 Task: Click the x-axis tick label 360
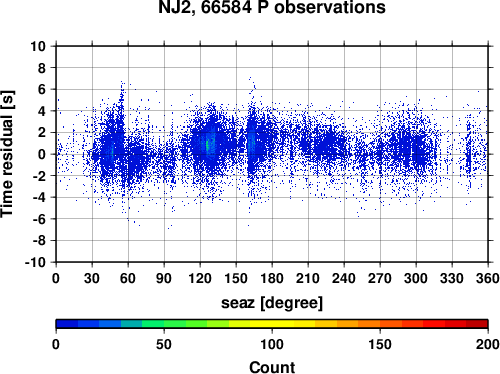point(488,278)
